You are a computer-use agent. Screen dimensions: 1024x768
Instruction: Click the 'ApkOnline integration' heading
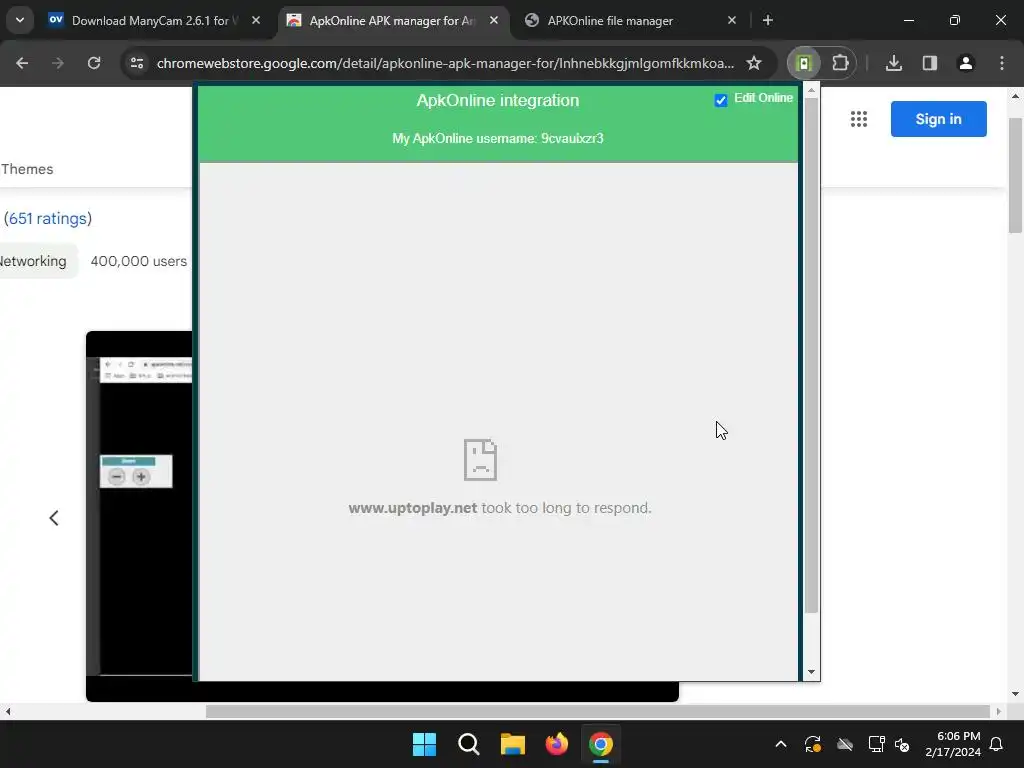pos(498,101)
